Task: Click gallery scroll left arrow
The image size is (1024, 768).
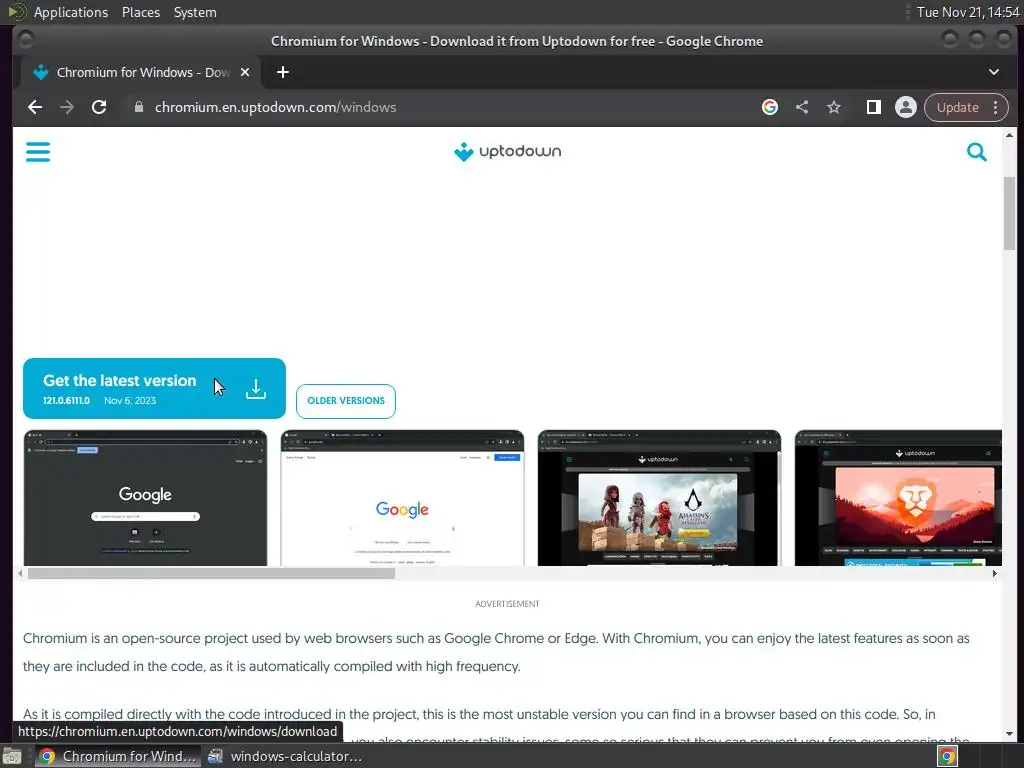Action: coord(20,573)
